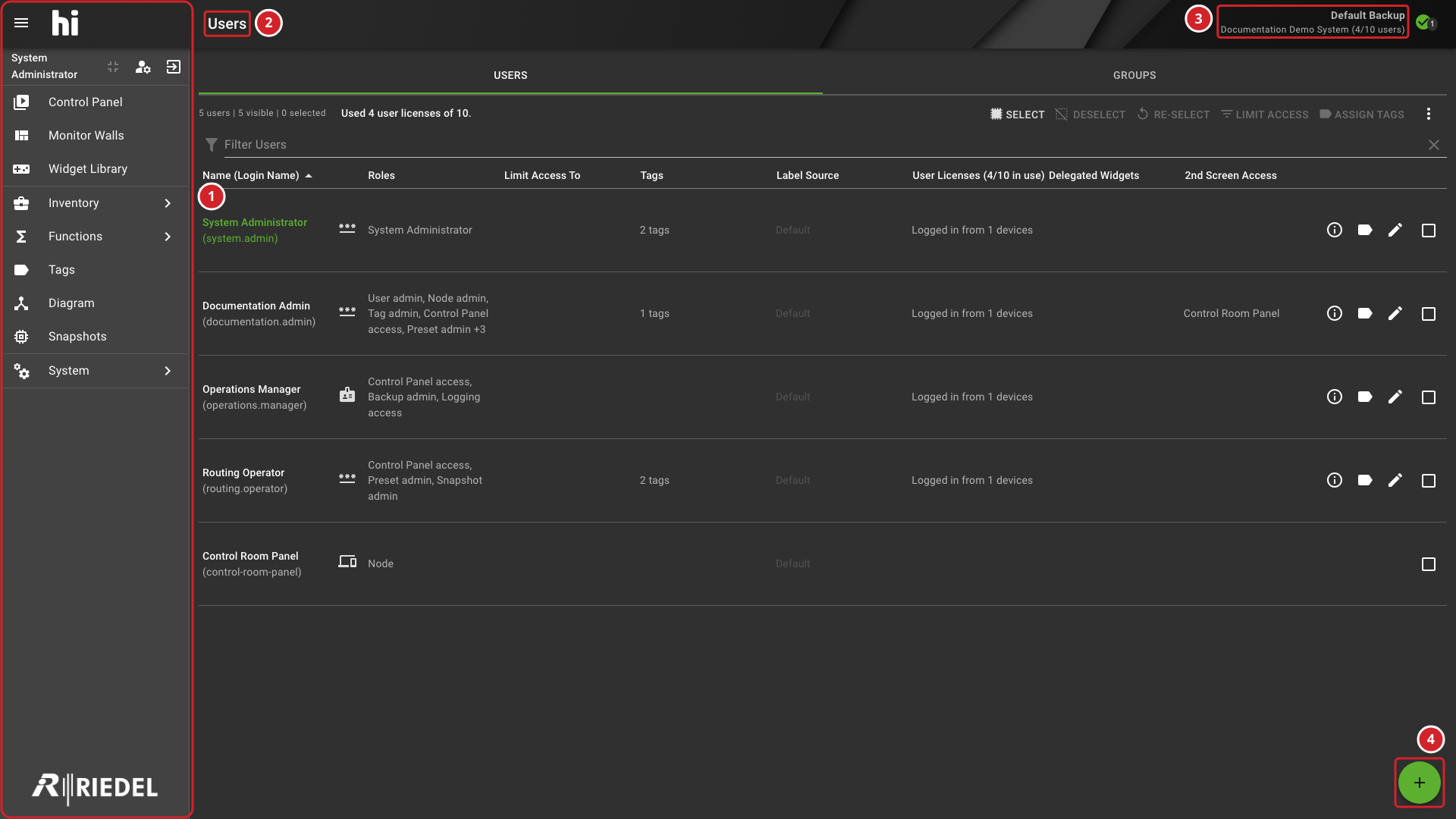Click the logout icon
The image size is (1456, 819).
(x=173, y=67)
